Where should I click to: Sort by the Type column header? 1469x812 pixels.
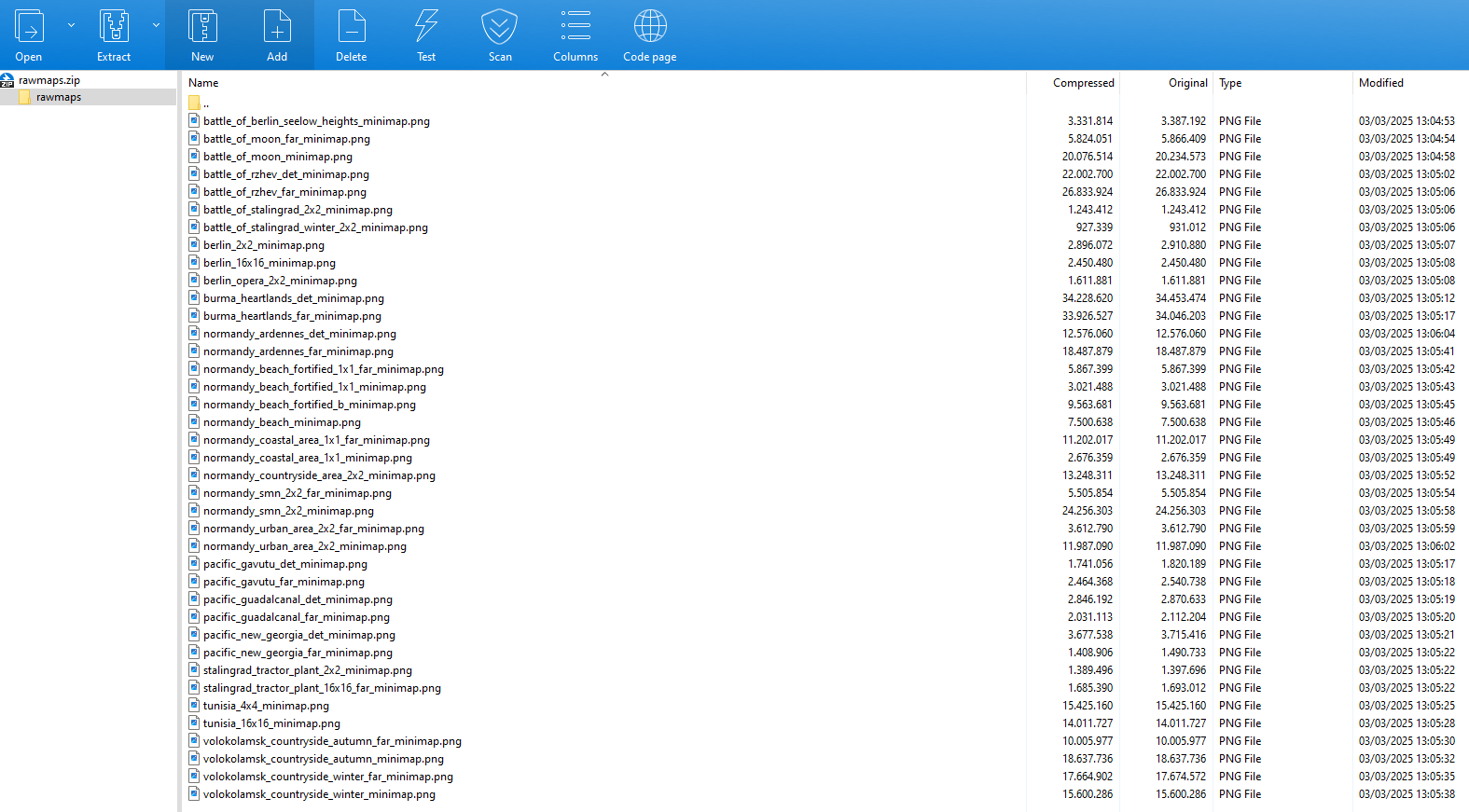(1230, 83)
